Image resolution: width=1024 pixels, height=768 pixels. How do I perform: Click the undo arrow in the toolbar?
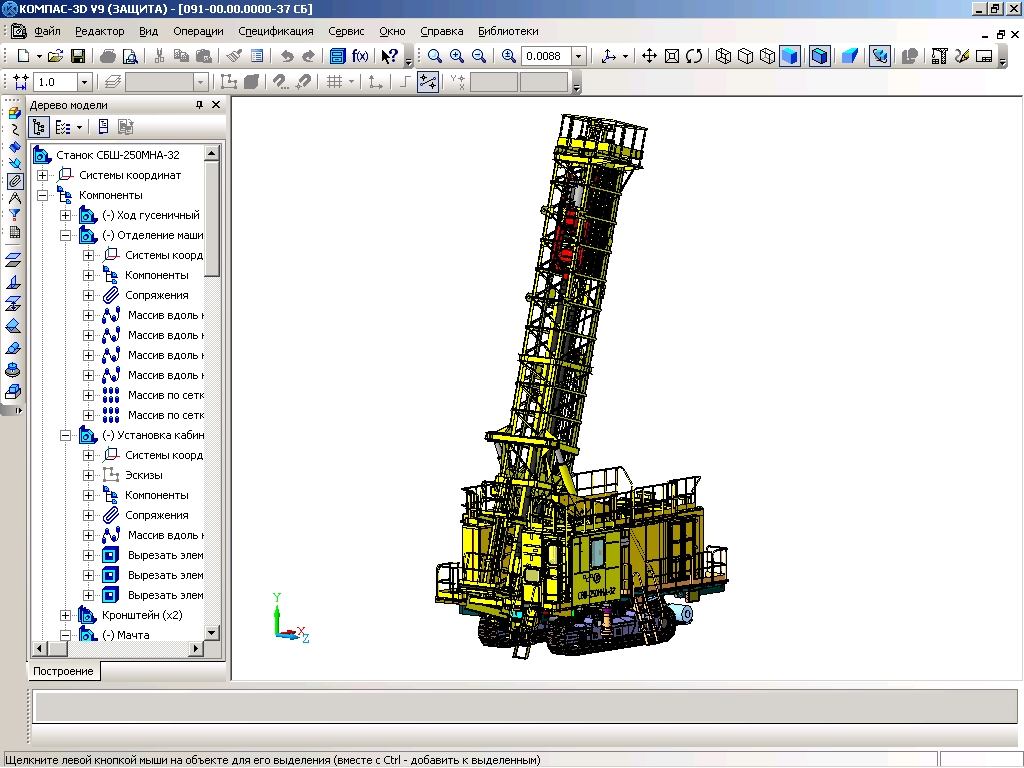[x=286, y=56]
